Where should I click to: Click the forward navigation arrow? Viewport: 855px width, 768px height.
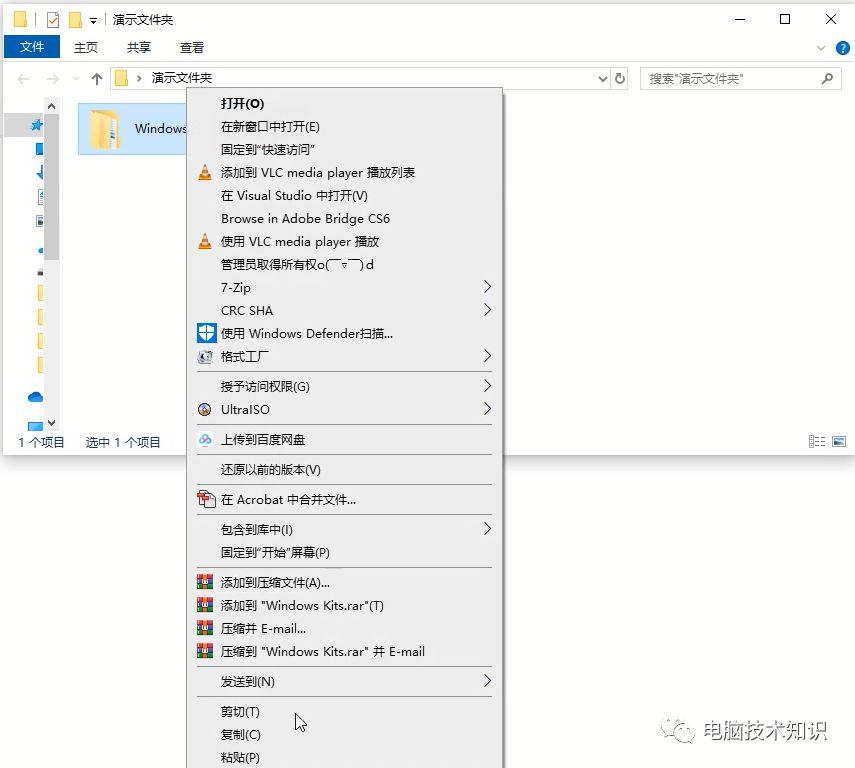53,79
